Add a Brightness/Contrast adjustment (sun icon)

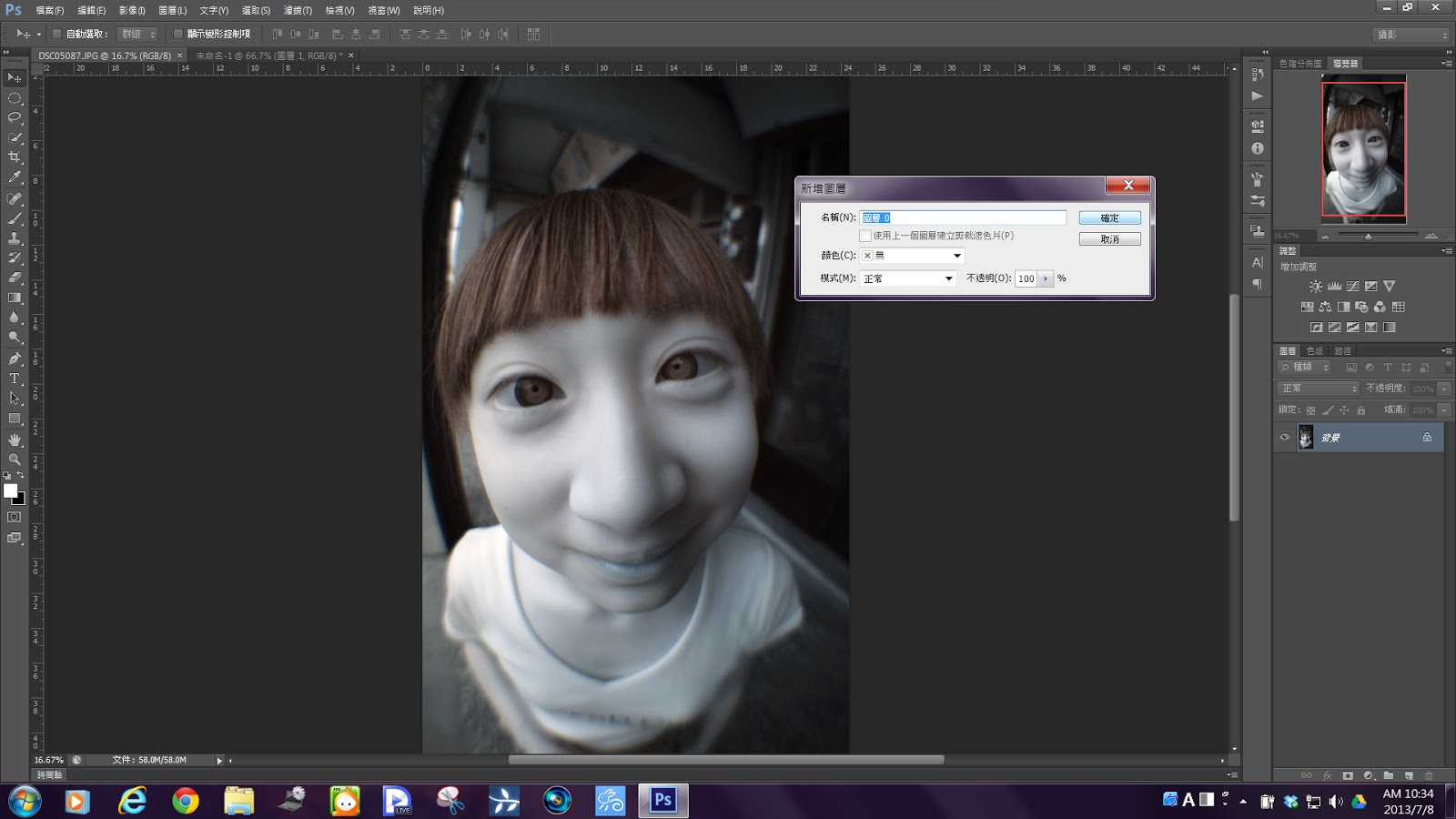tap(1316, 287)
